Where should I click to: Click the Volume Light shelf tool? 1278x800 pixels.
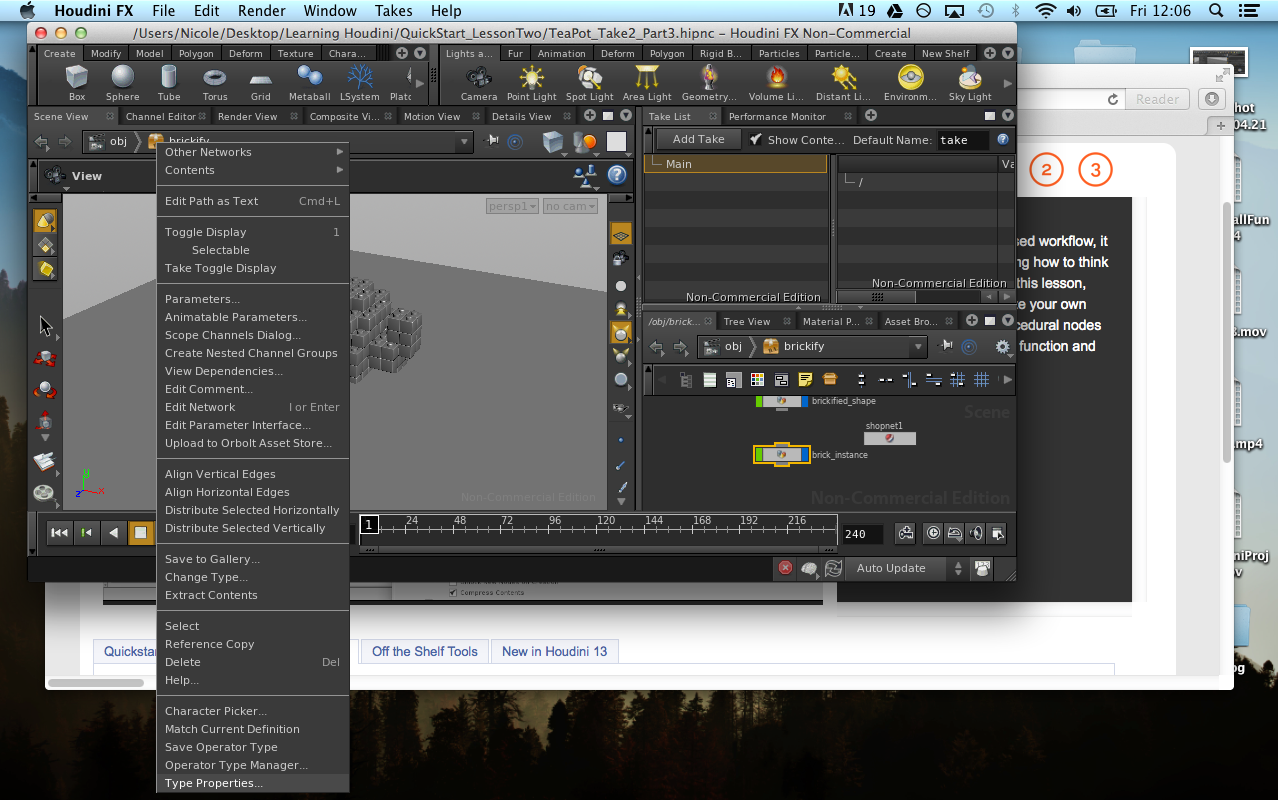point(776,82)
